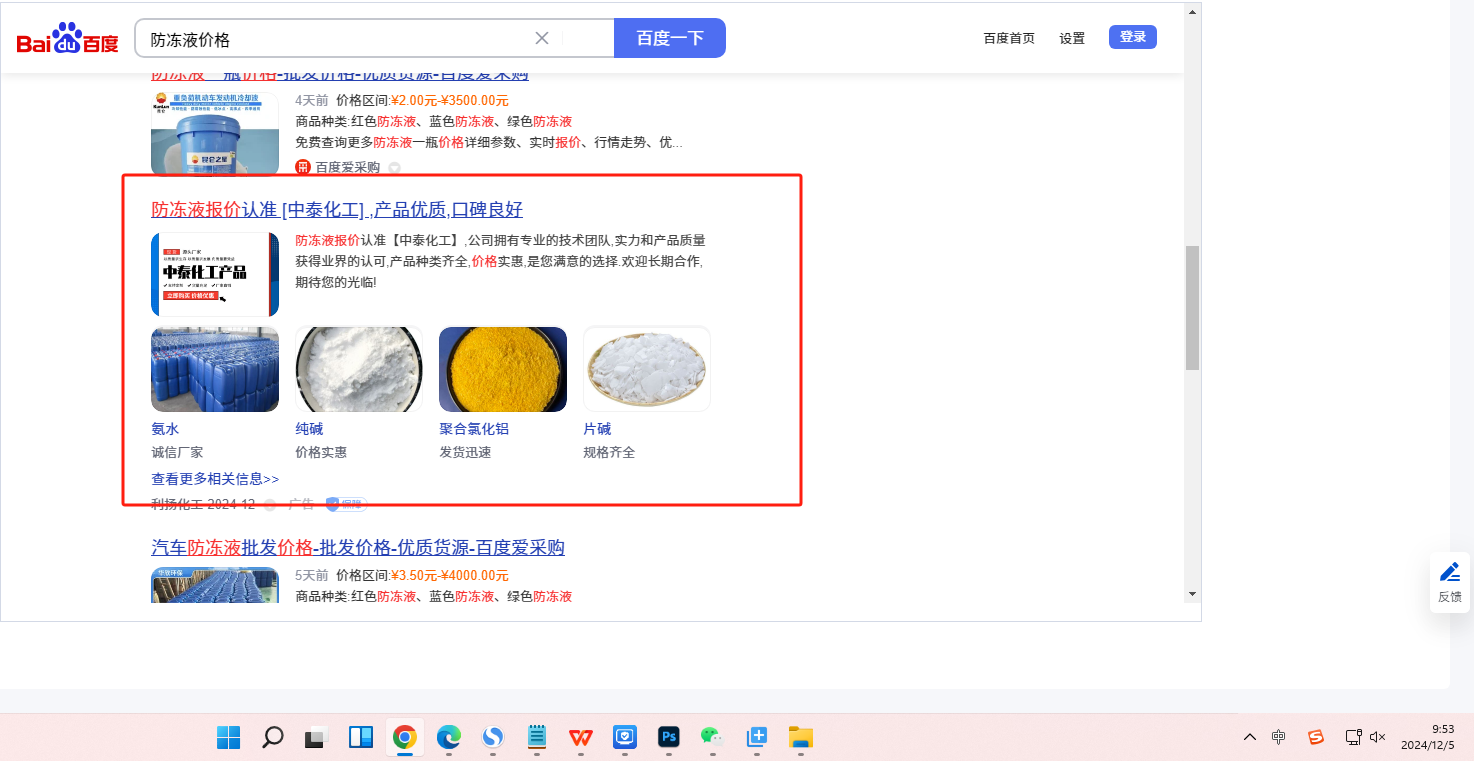
Task: Clear the search box with the X icon
Action: pos(542,38)
